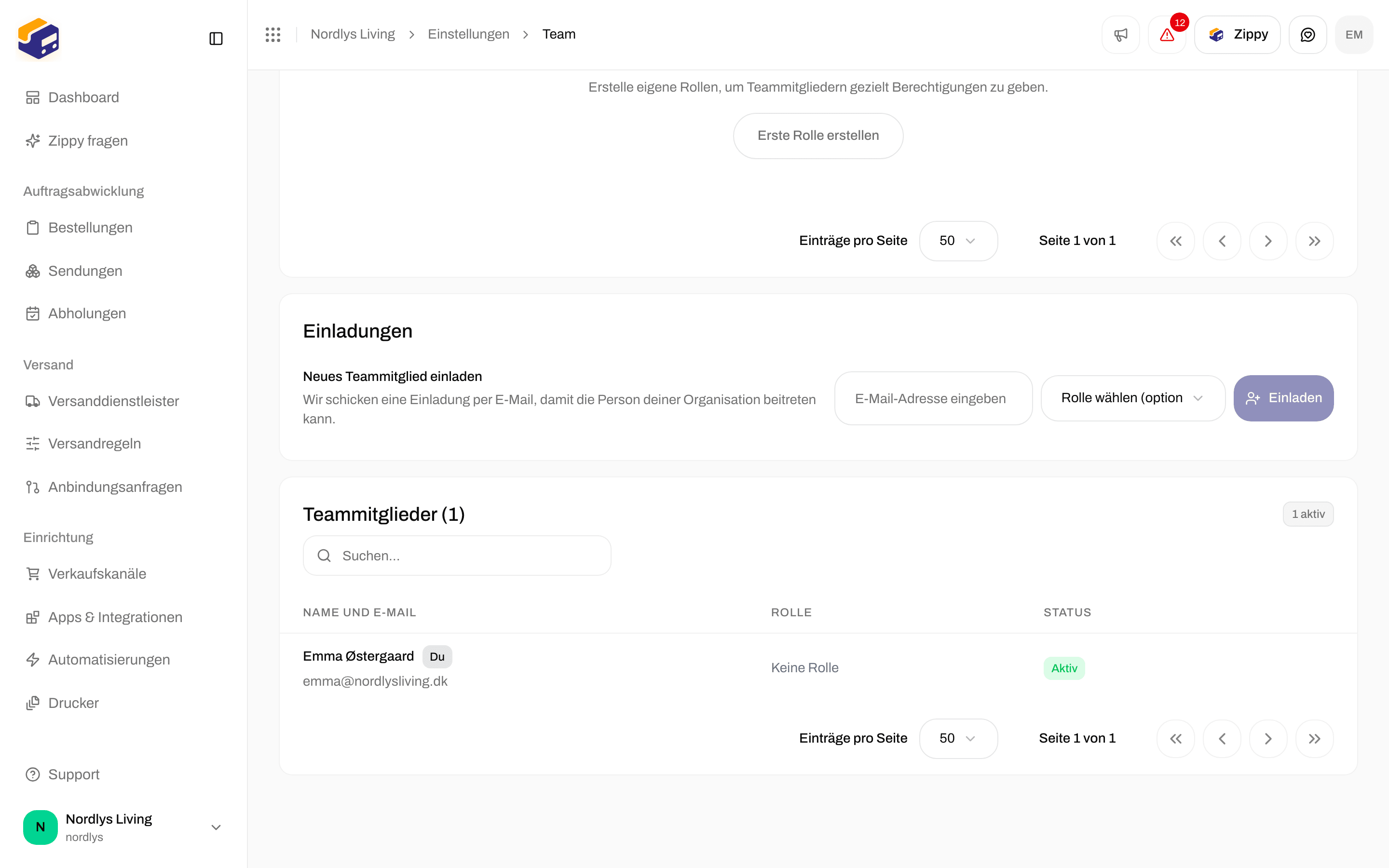The height and width of the screenshot is (868, 1389).
Task: Go to last page in roles pagination
Action: click(x=1314, y=241)
